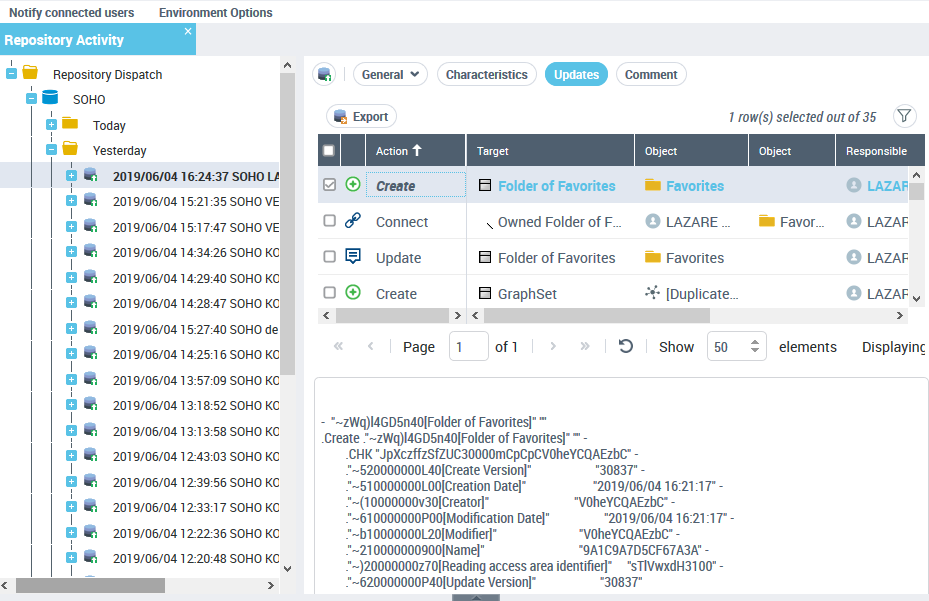This screenshot has height=601, width=929.
Task: Open Notify connected users menu
Action: [x=71, y=13]
